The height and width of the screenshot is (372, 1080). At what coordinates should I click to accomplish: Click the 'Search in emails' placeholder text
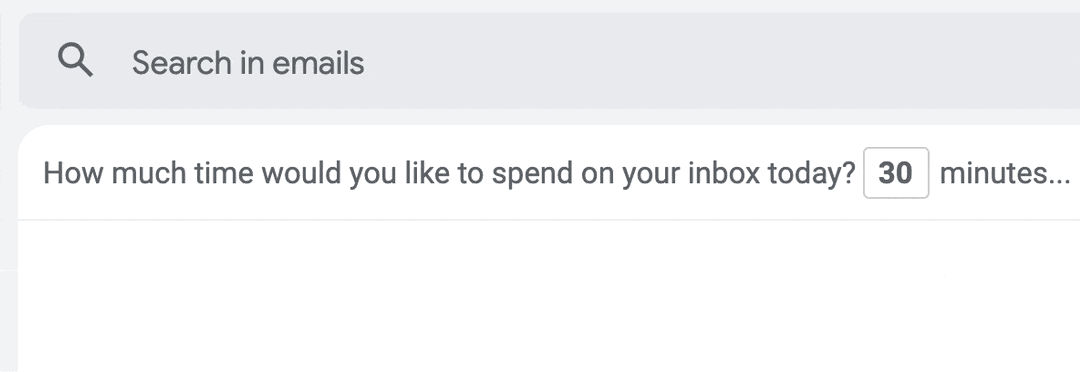(x=248, y=63)
